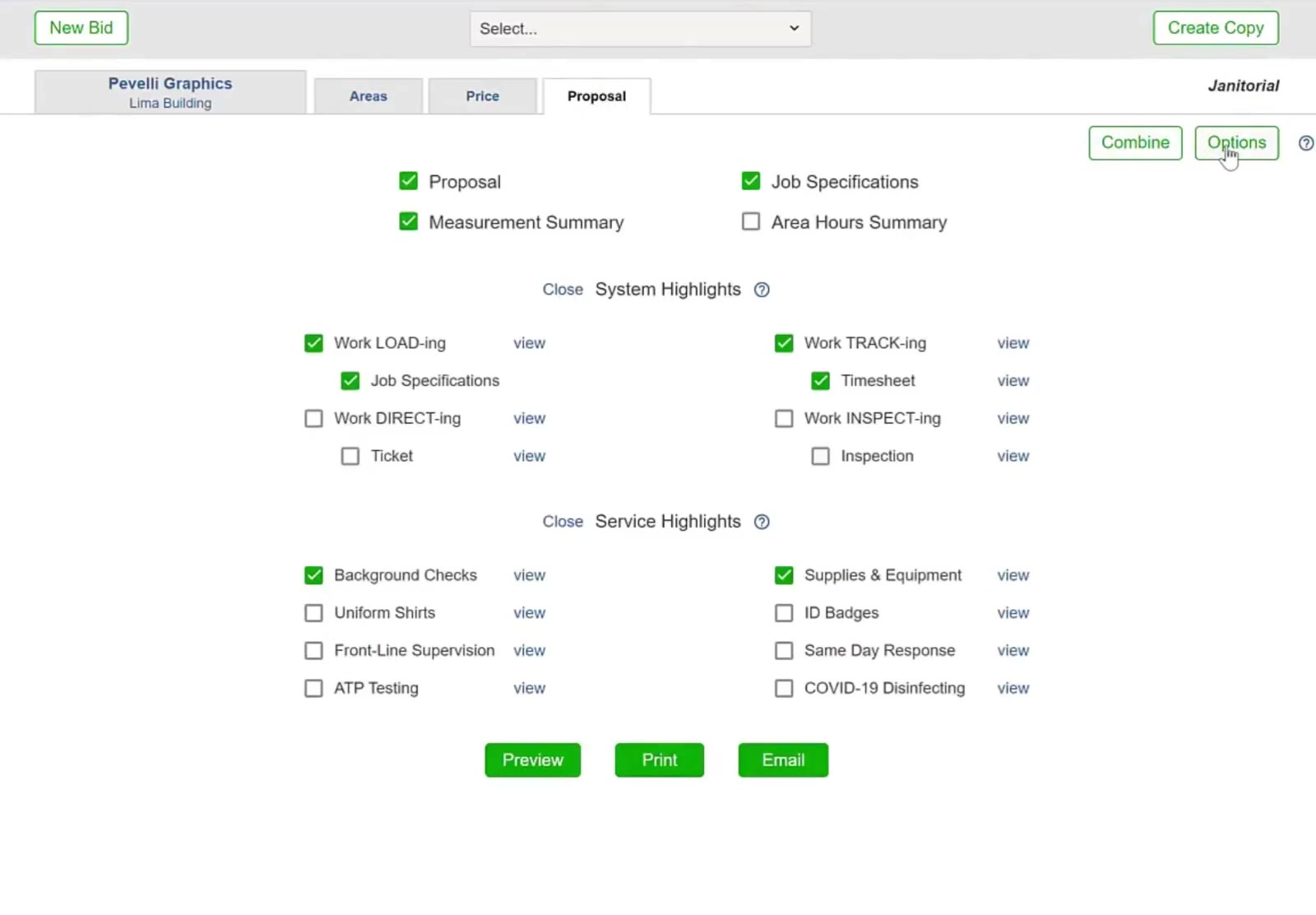Collapse Service Highlights with Close link

click(563, 522)
